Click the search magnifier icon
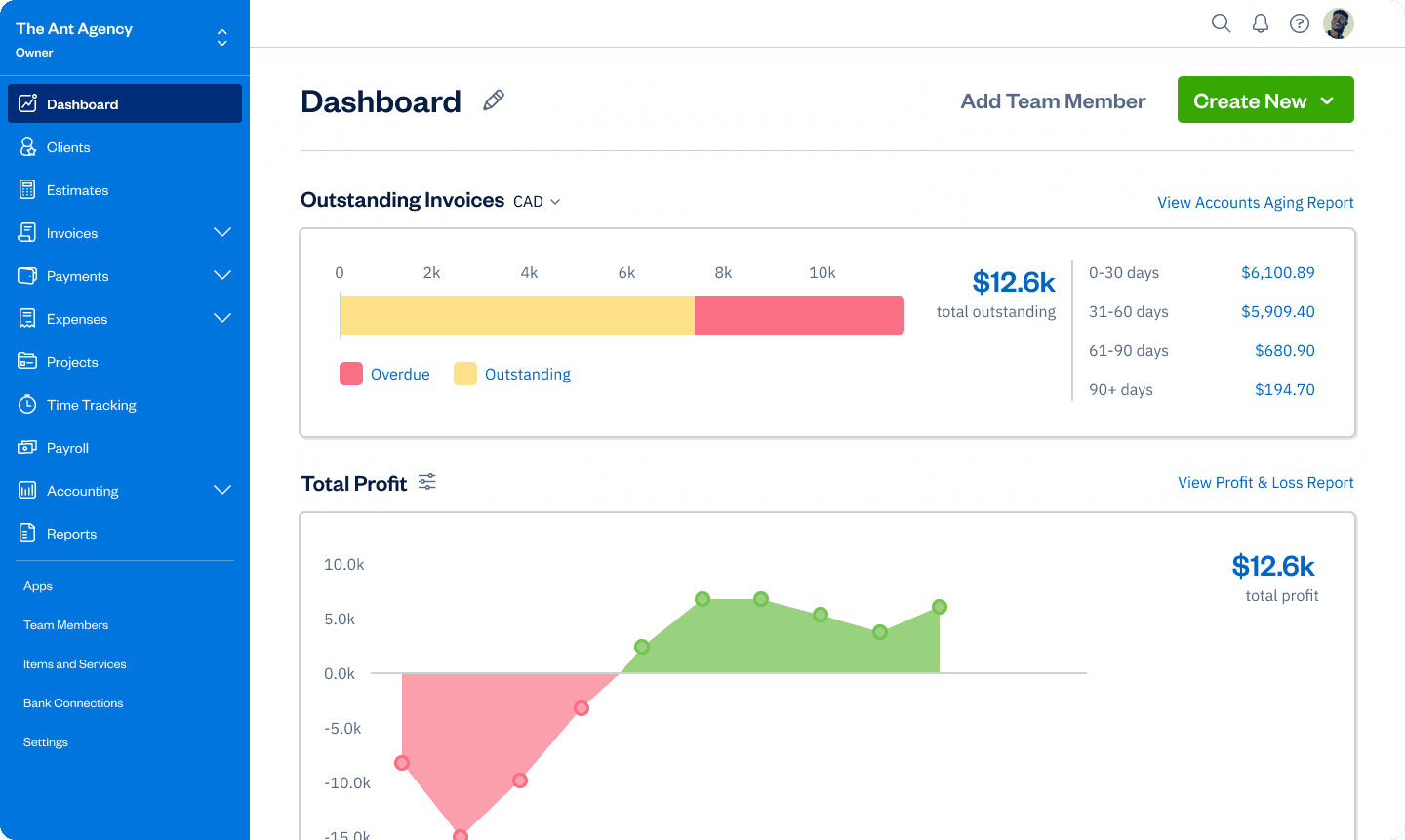 click(1221, 23)
